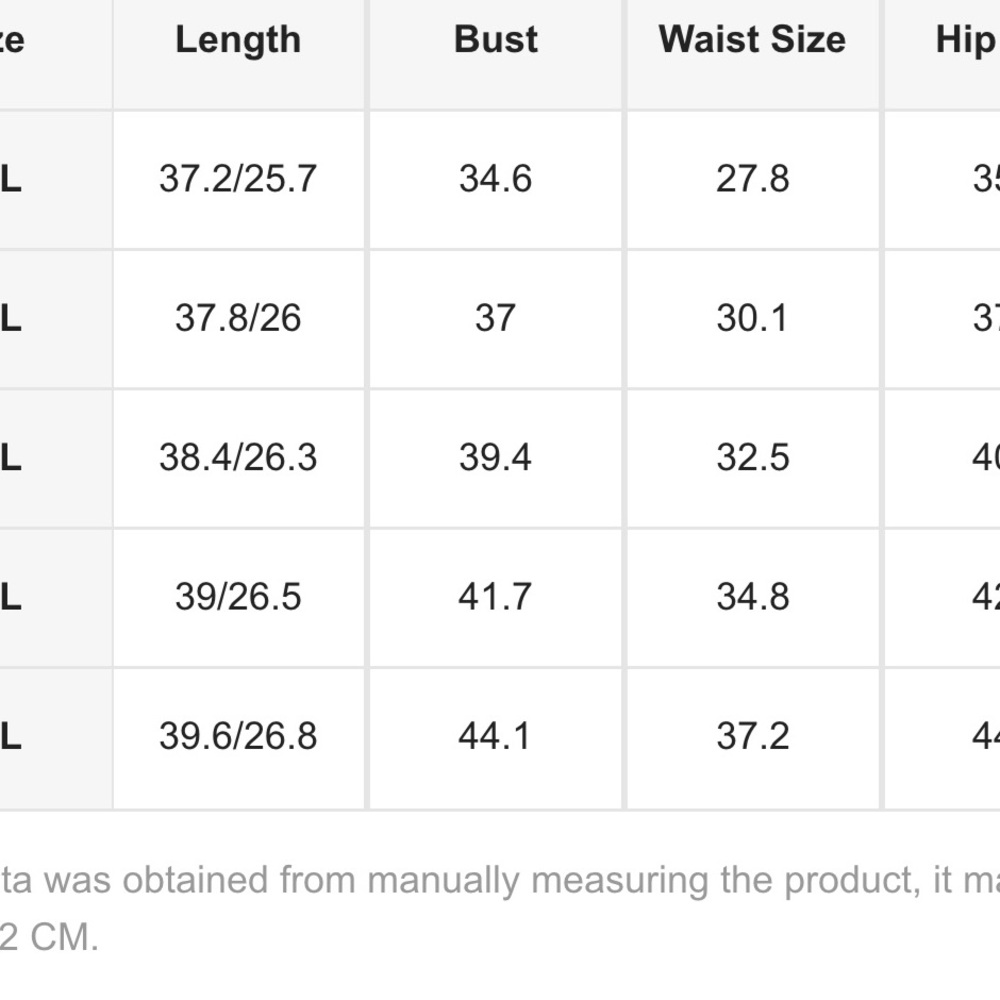Pick the waist size cell 32.5
This screenshot has height=1000, width=1000.
click(752, 457)
